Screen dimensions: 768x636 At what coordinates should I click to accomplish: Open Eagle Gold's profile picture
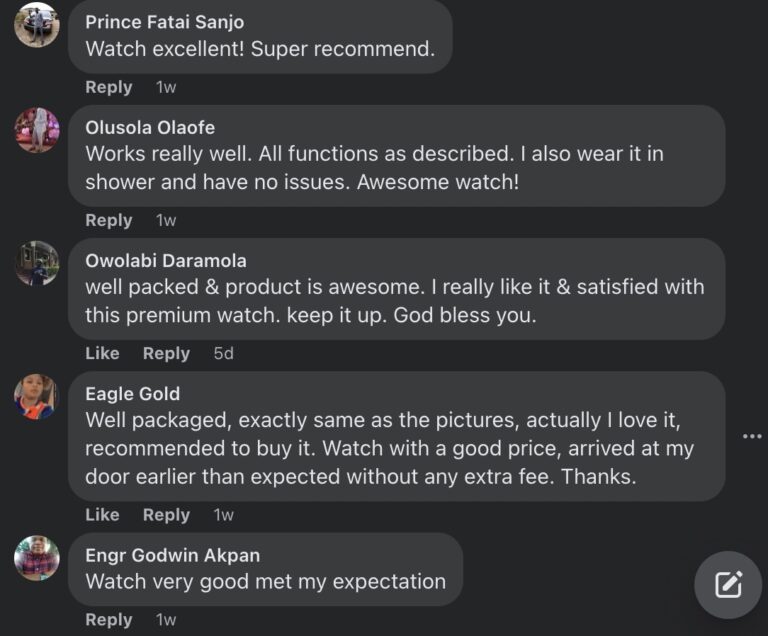37,397
